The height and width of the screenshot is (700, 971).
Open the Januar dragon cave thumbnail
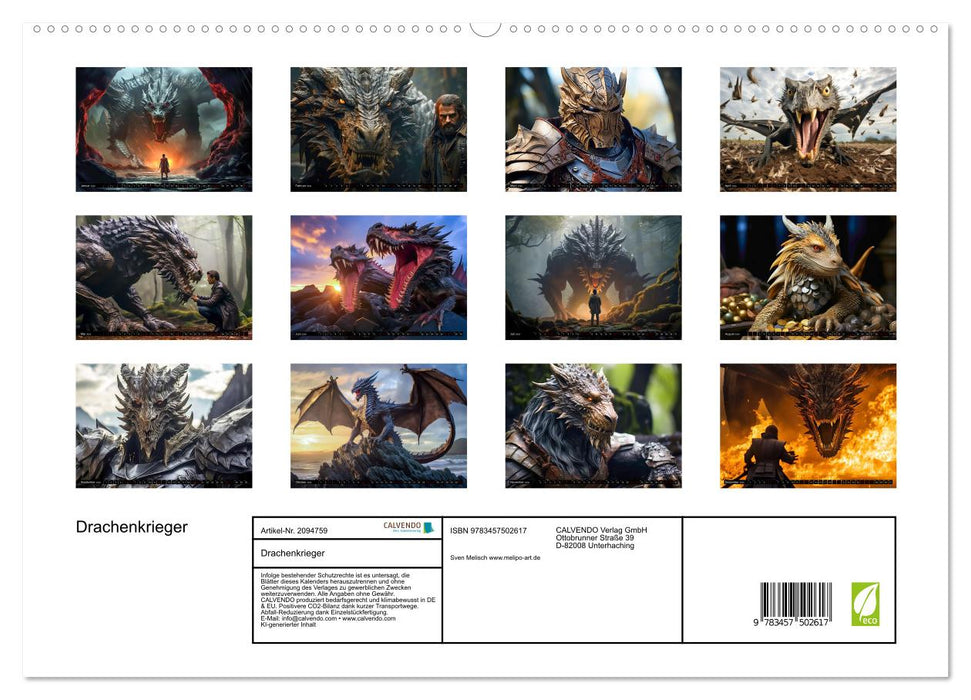tap(164, 129)
